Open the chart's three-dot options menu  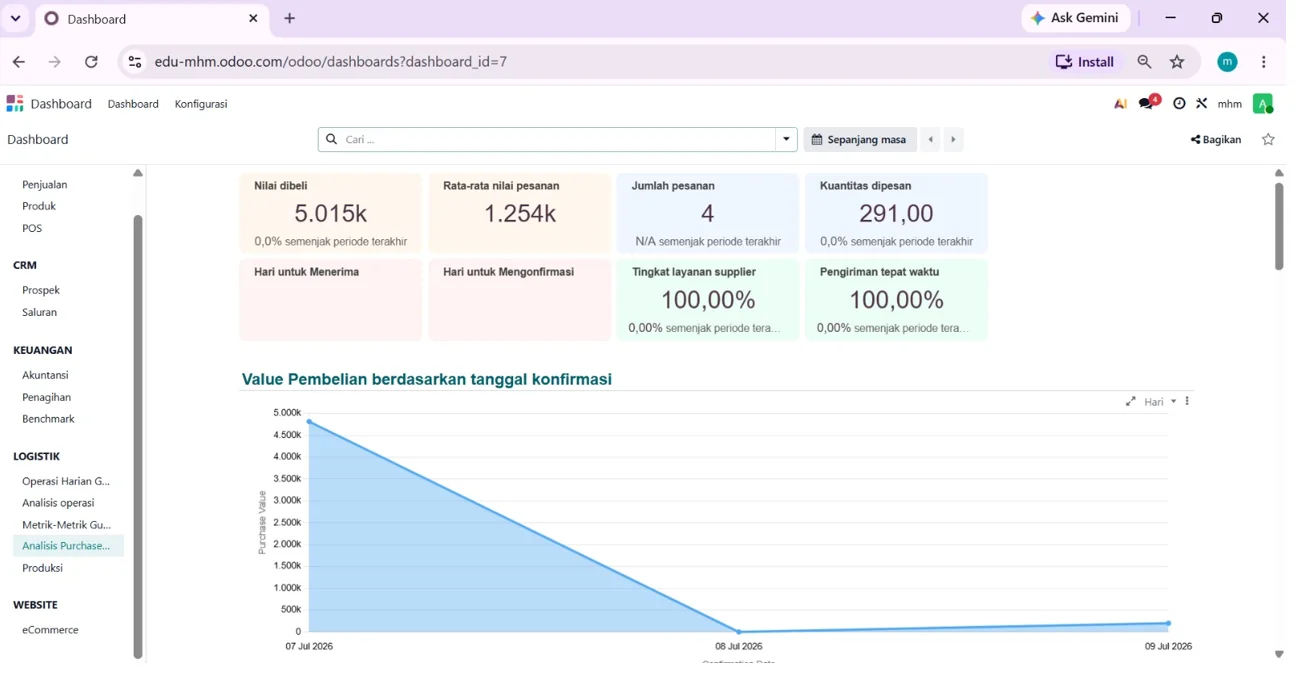click(x=1187, y=401)
